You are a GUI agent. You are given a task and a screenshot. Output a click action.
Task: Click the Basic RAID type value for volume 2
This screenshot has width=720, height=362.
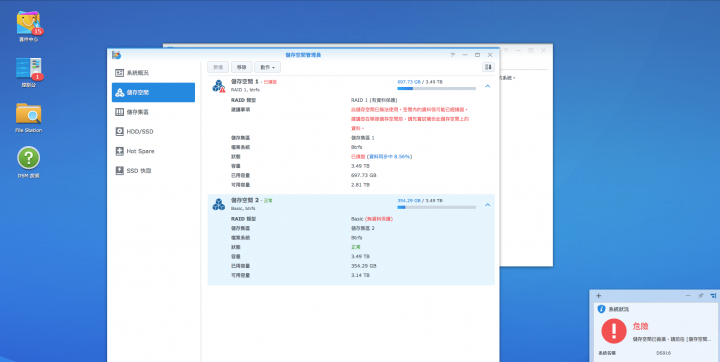pyautogui.click(x=371, y=219)
